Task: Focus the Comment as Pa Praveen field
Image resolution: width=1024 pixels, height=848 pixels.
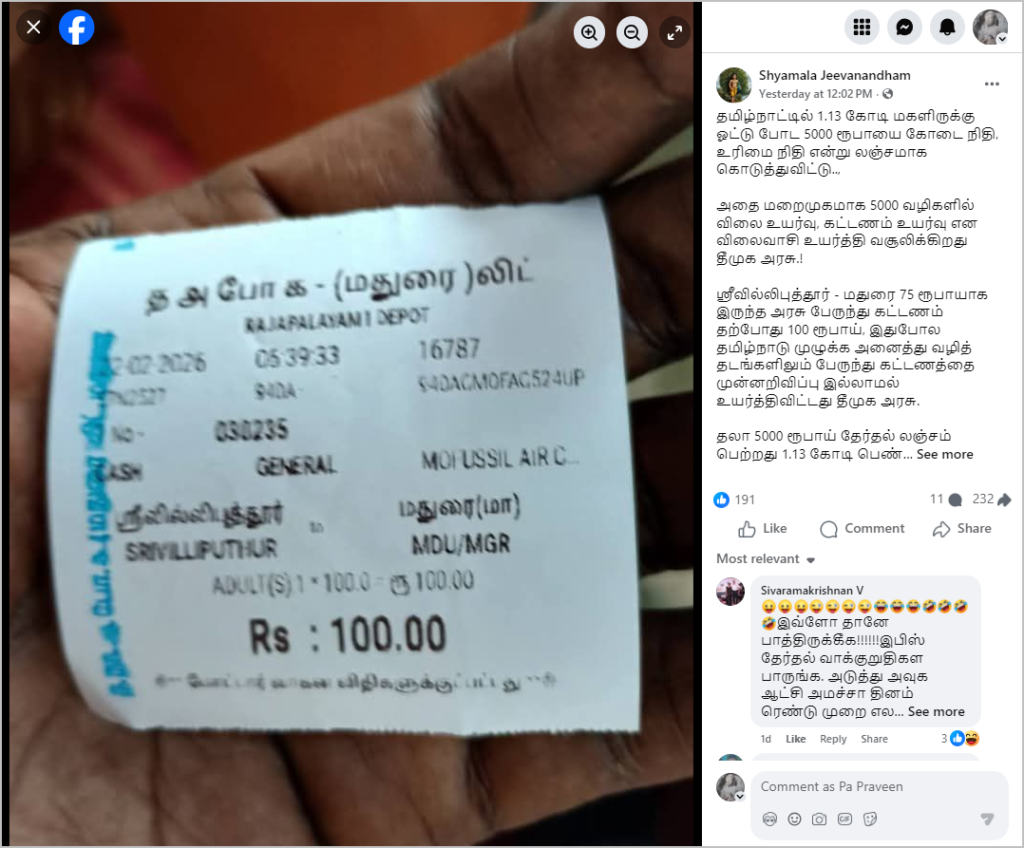Action: (879, 787)
